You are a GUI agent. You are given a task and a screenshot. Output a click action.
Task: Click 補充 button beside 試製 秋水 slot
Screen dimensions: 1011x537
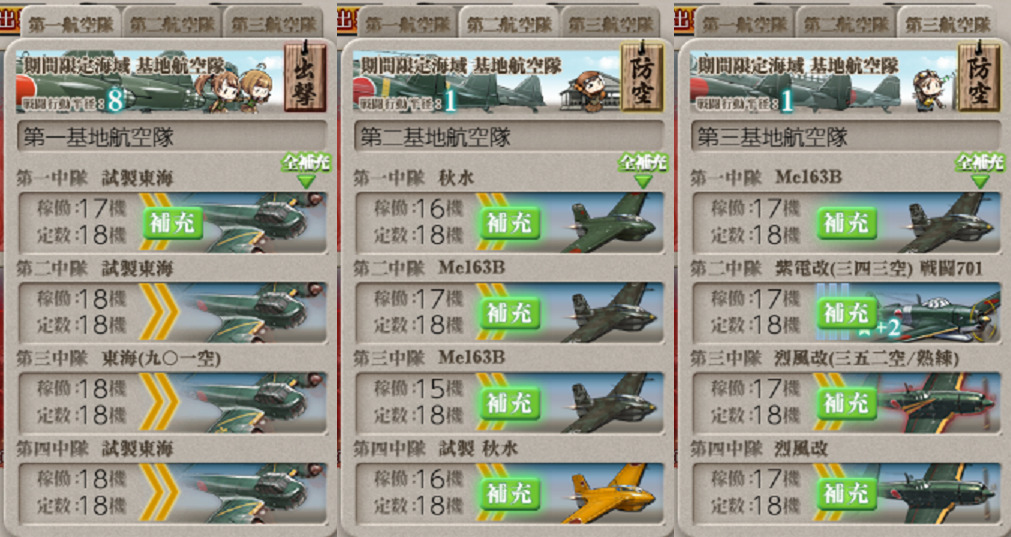510,493
